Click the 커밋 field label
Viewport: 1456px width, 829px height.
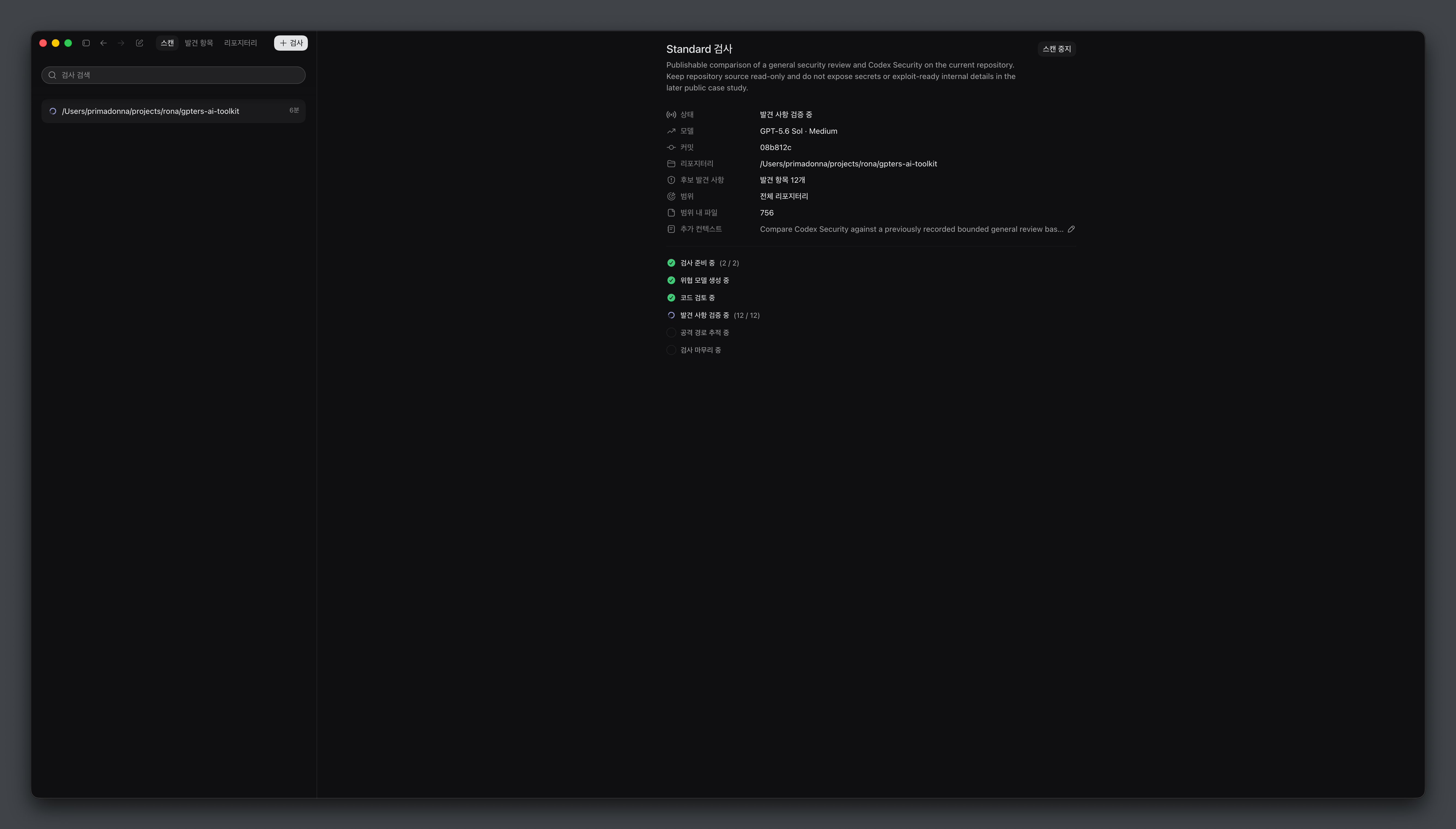pyautogui.click(x=687, y=147)
